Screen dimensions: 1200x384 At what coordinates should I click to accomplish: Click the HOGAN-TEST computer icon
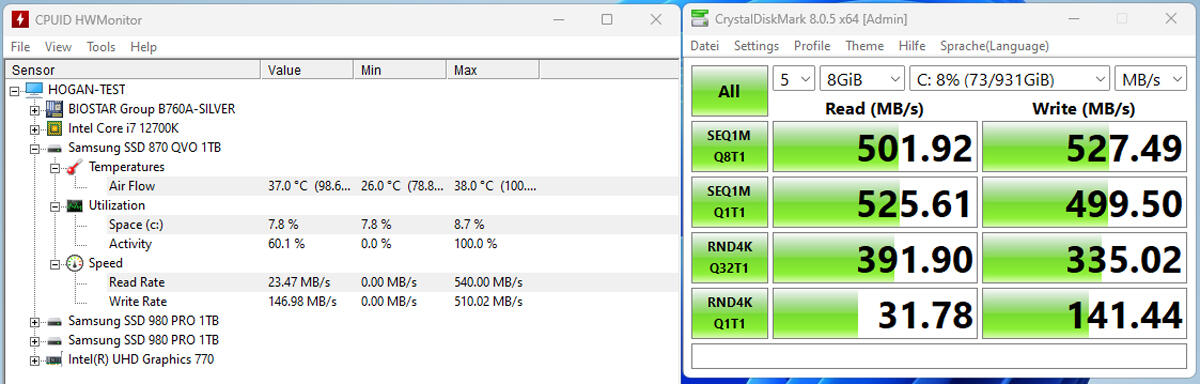pyautogui.click(x=34, y=89)
